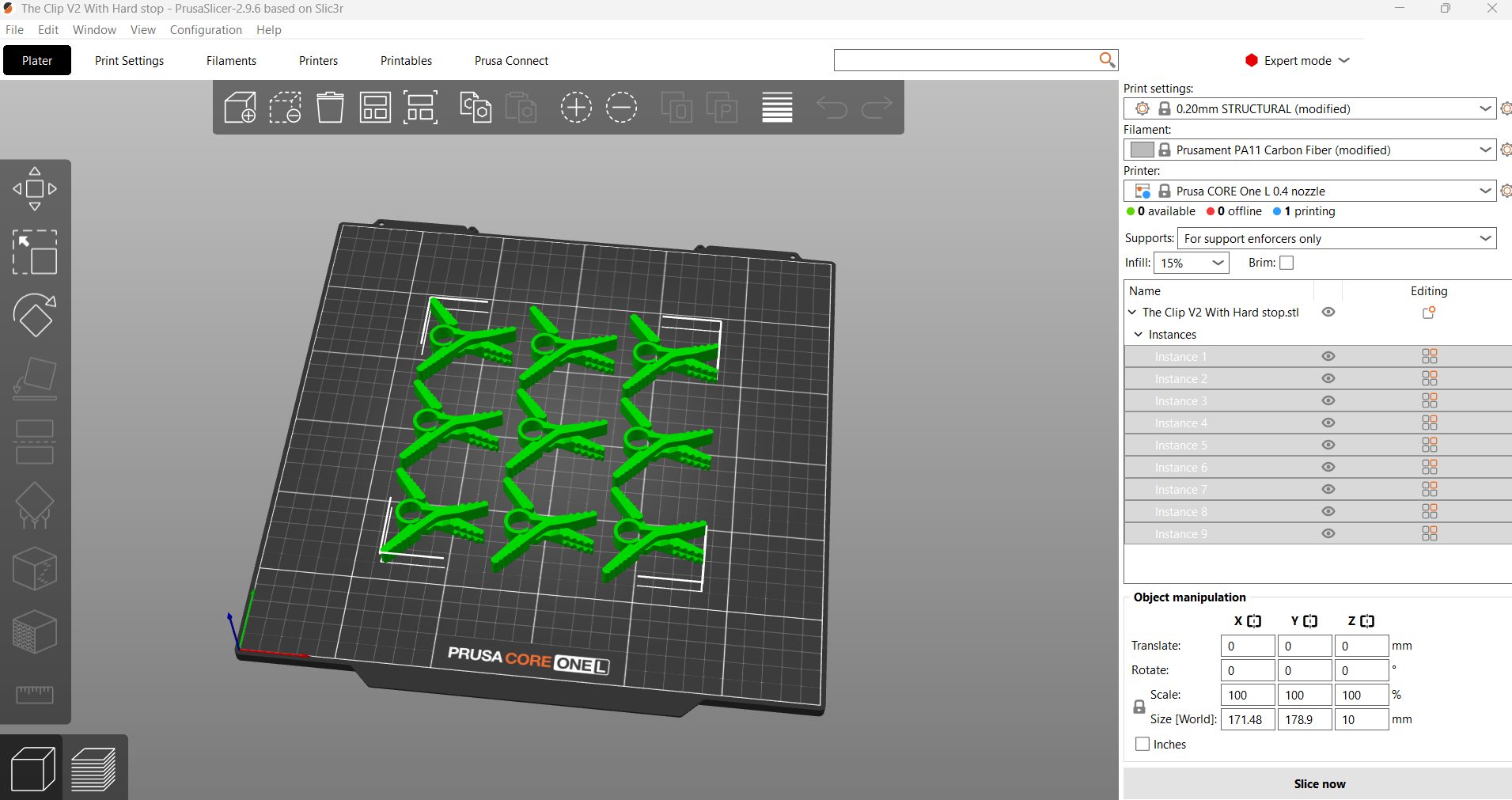Open the Expert mode selector
The image size is (1512, 800).
pos(1298,61)
